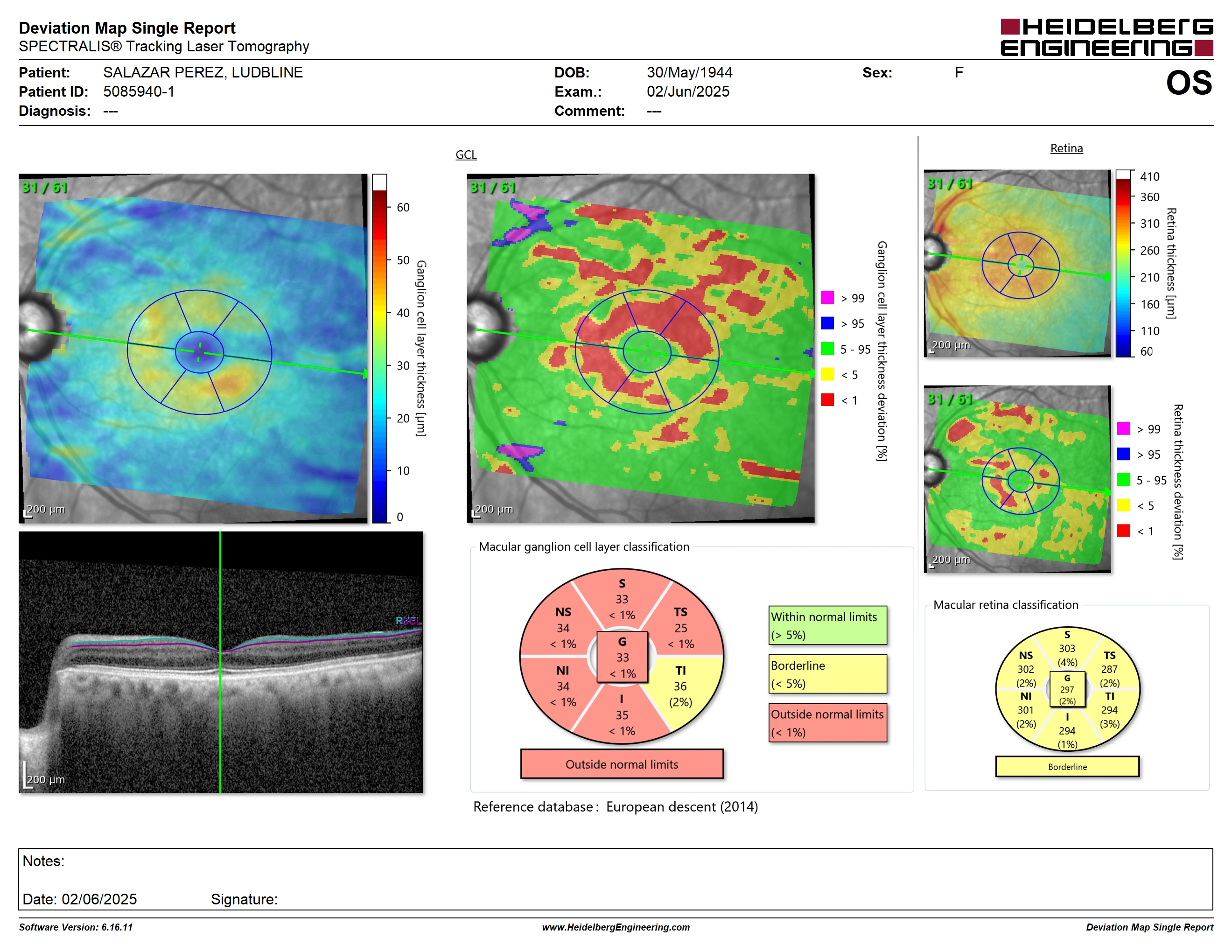Click blue > 95 swatch in Retina deviation legend

(1123, 454)
